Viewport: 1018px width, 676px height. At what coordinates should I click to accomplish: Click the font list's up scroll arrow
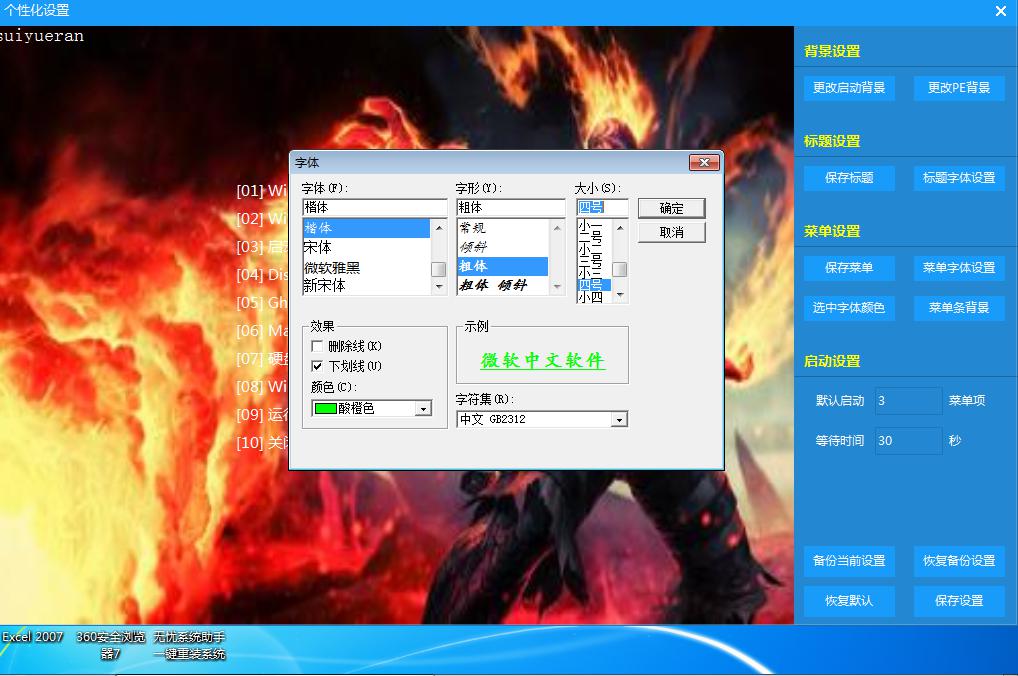[x=439, y=228]
